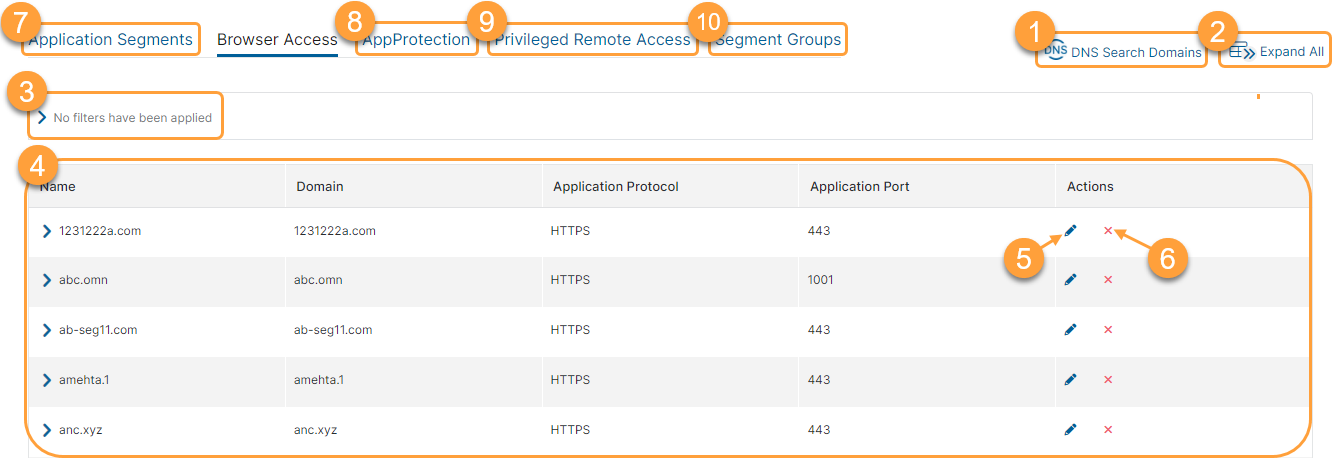Go to Segment Groups tab
Viewport: 1332px width, 458px height.
(x=778, y=40)
